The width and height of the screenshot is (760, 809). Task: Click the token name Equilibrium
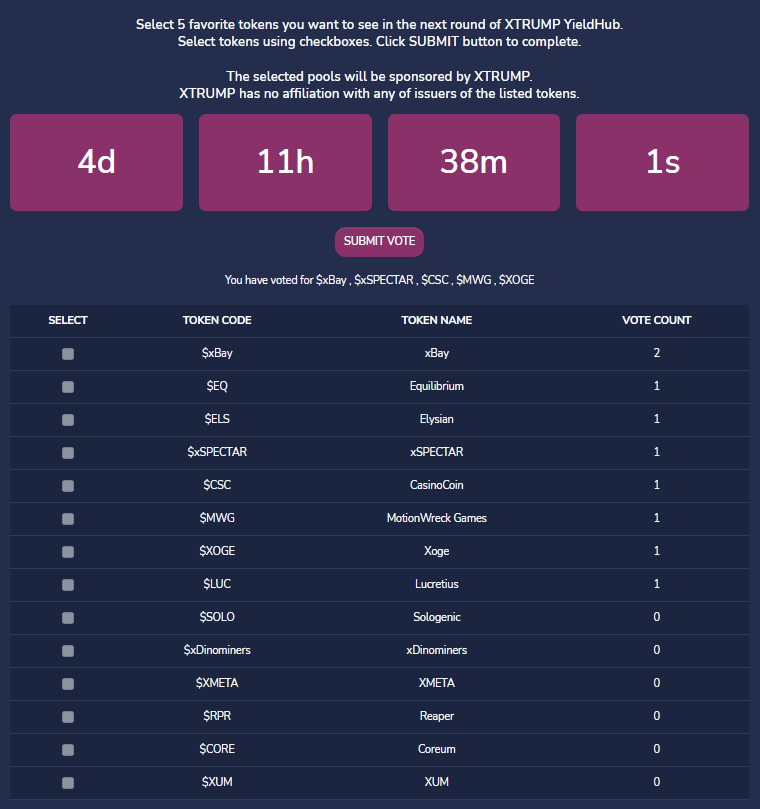click(x=436, y=386)
